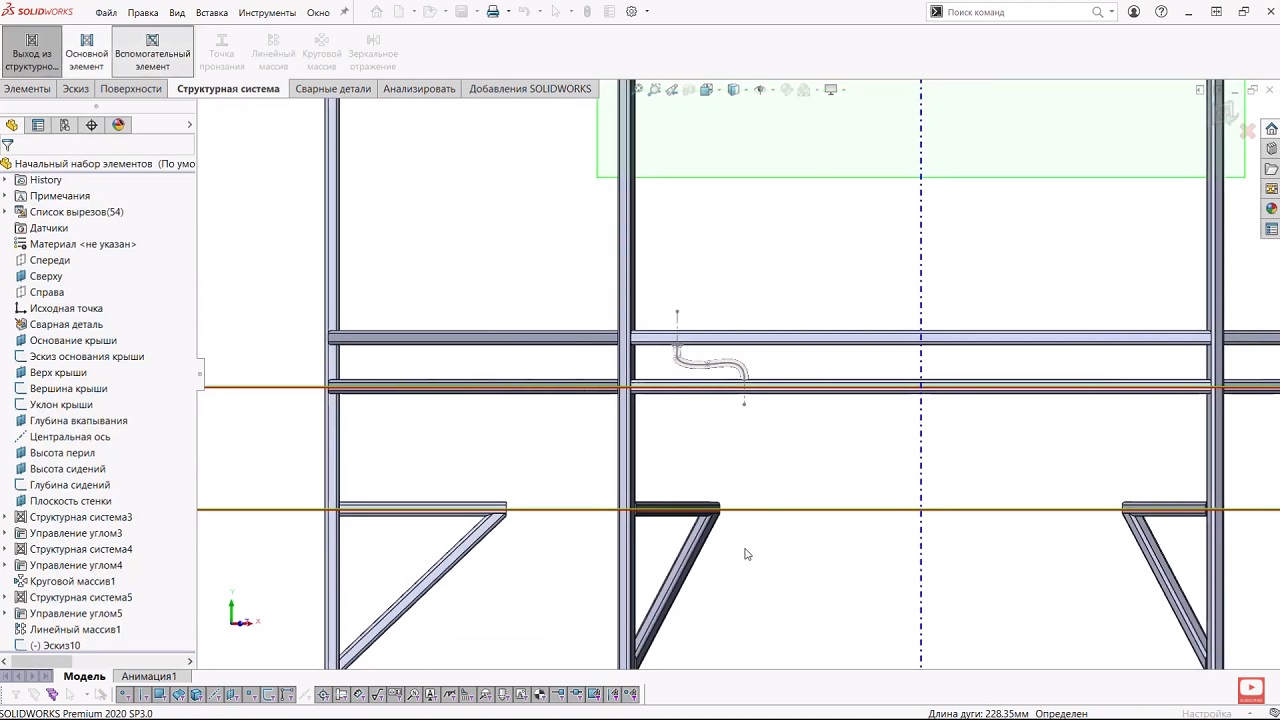Select Основной элемент tool
This screenshot has width=1280, height=720.
[x=86, y=52]
